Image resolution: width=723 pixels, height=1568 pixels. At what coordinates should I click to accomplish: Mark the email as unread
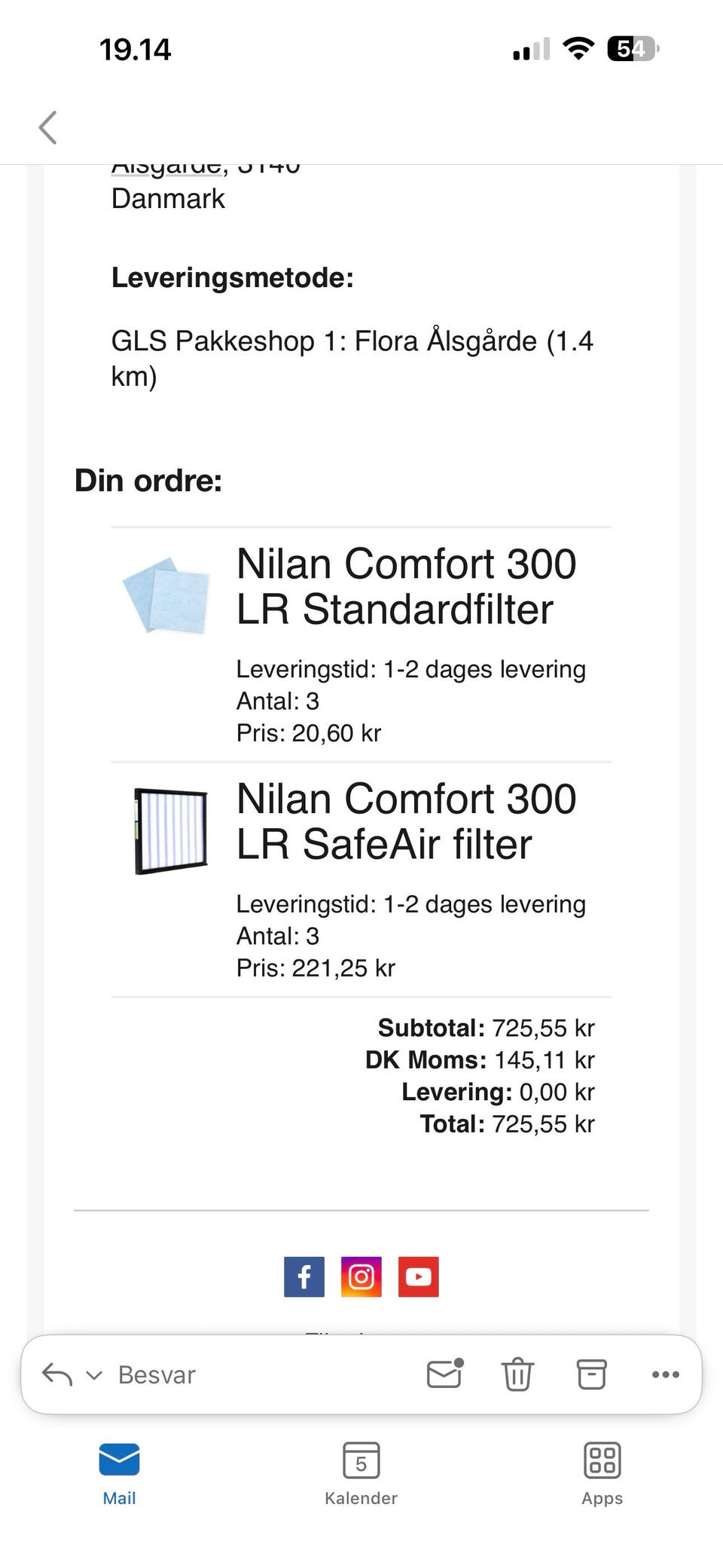tap(444, 1374)
